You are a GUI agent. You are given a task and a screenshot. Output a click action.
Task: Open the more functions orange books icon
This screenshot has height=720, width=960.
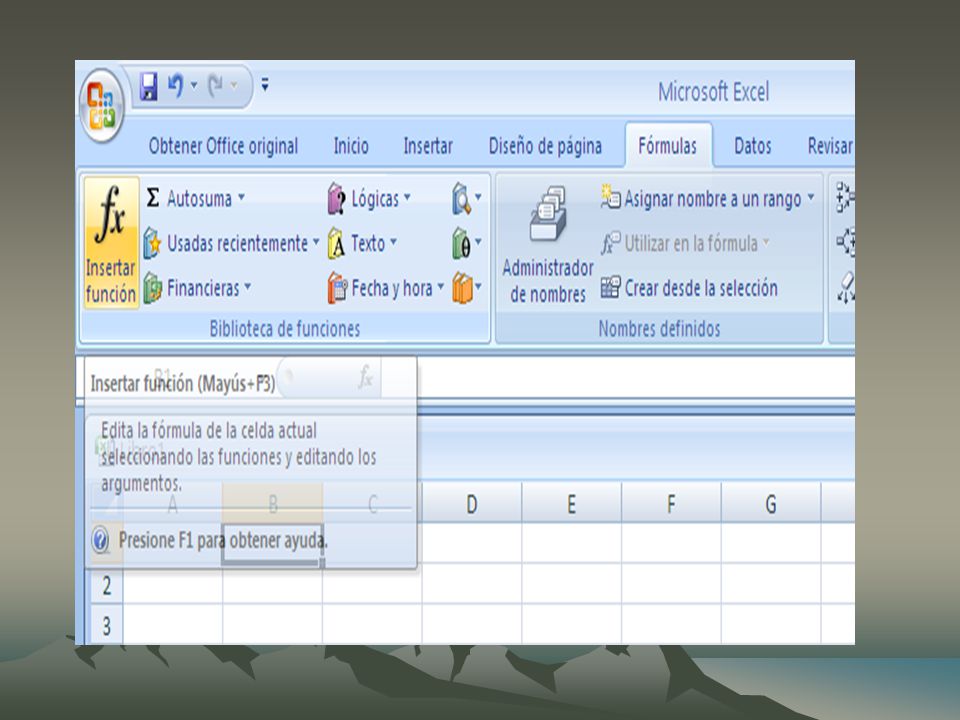462,288
